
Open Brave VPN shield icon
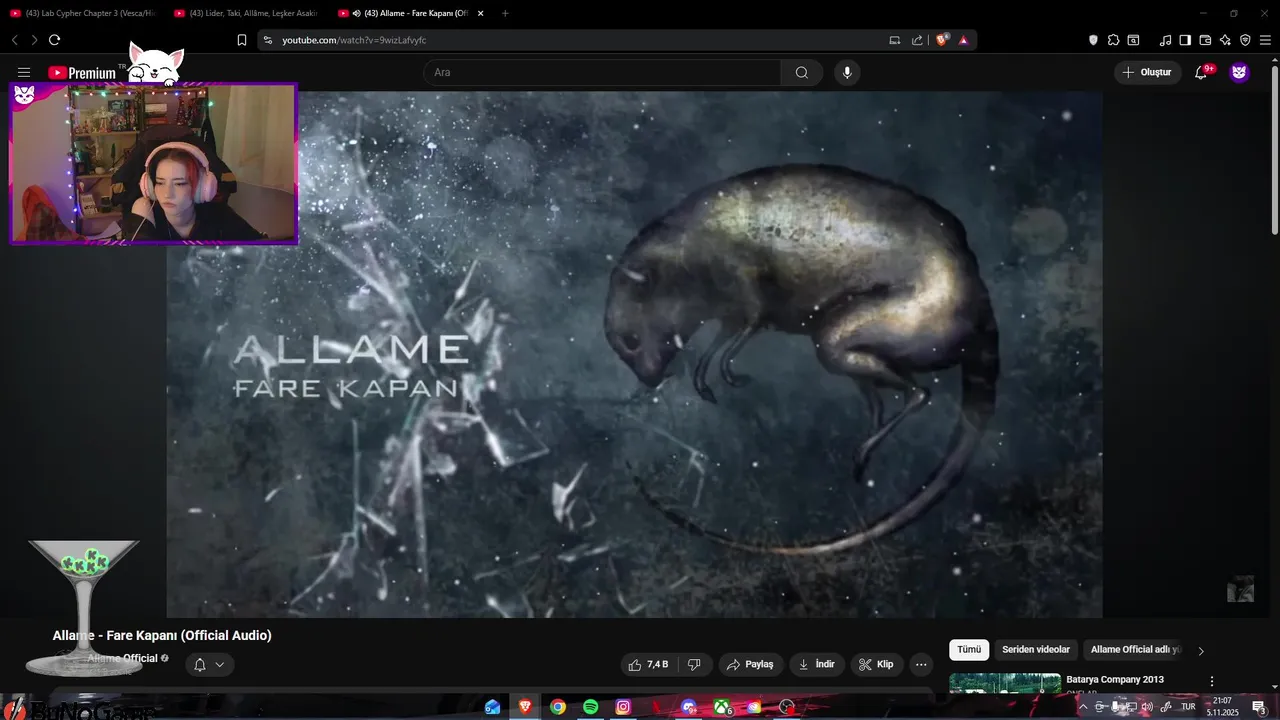point(1245,40)
